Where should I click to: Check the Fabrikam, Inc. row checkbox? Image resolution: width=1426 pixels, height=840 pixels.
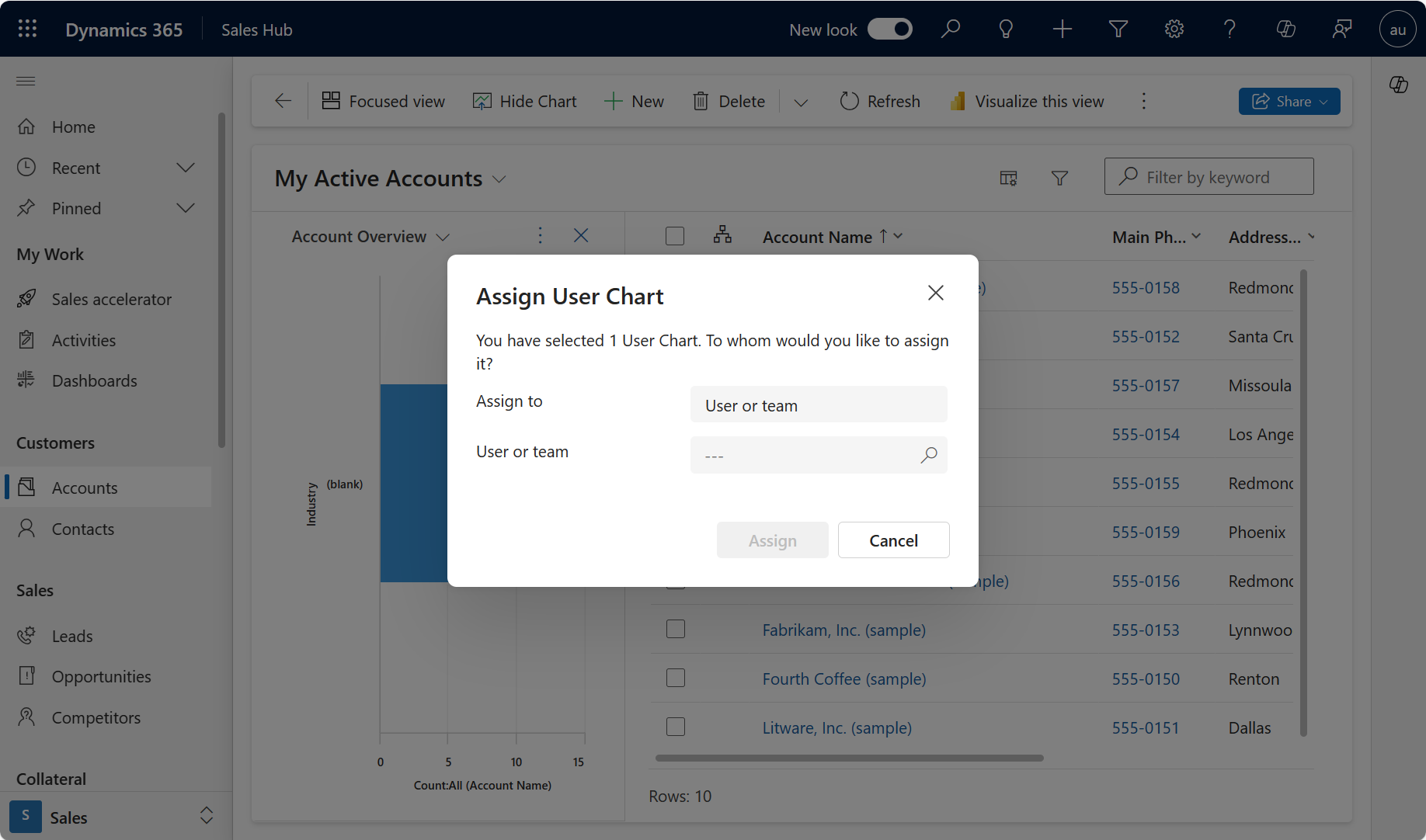(675, 629)
